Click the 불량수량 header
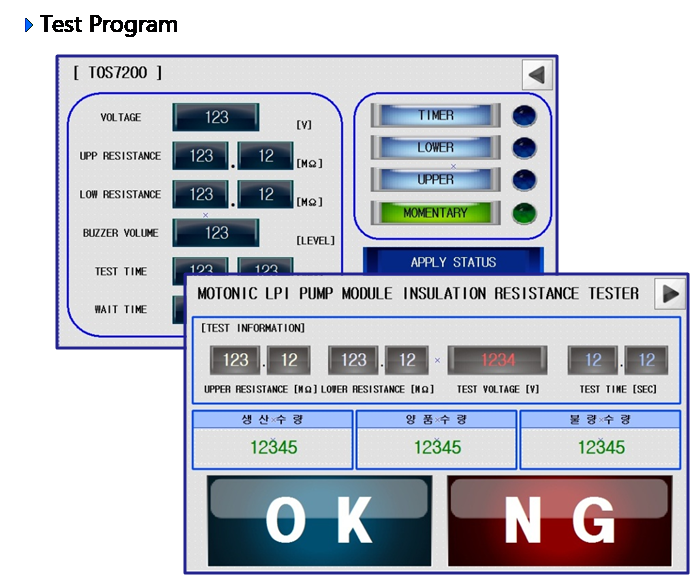Viewport: 690px width, 575px height. (x=600, y=419)
